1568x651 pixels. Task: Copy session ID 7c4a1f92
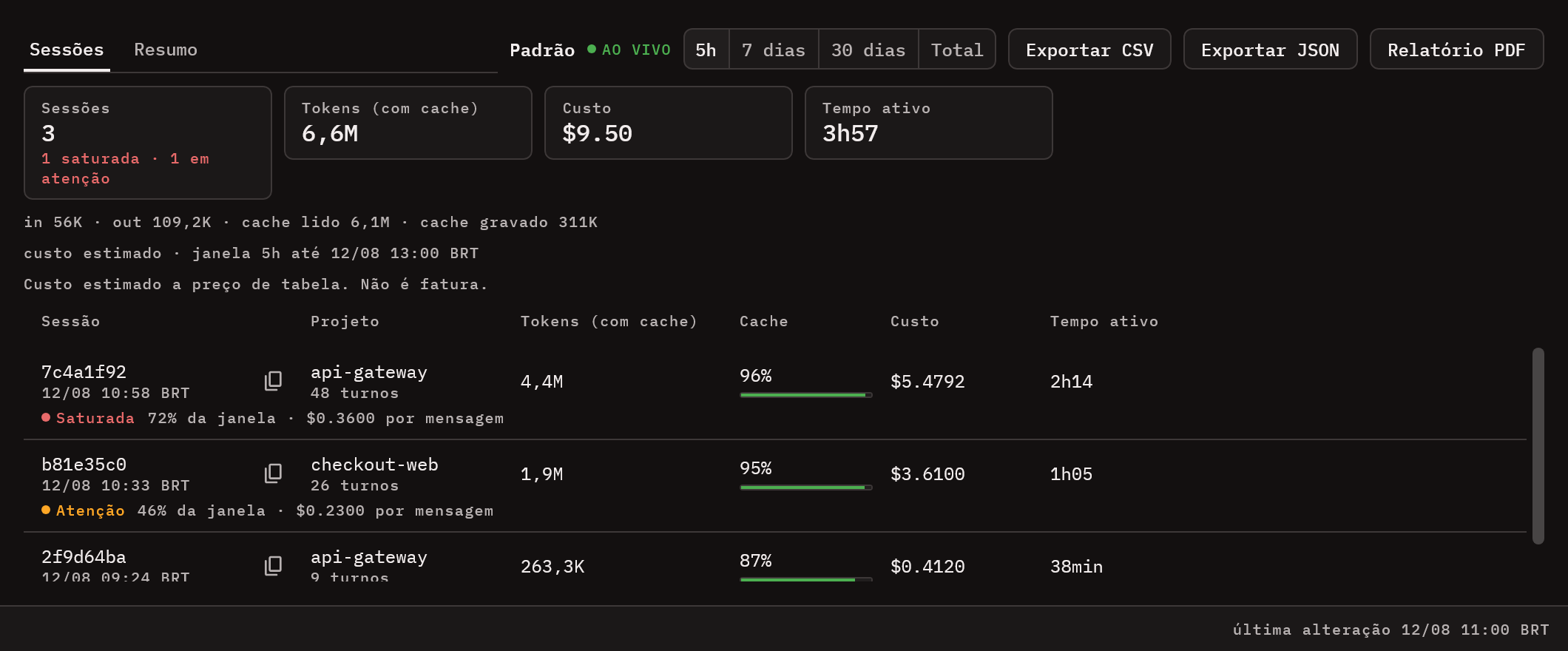pos(273,381)
